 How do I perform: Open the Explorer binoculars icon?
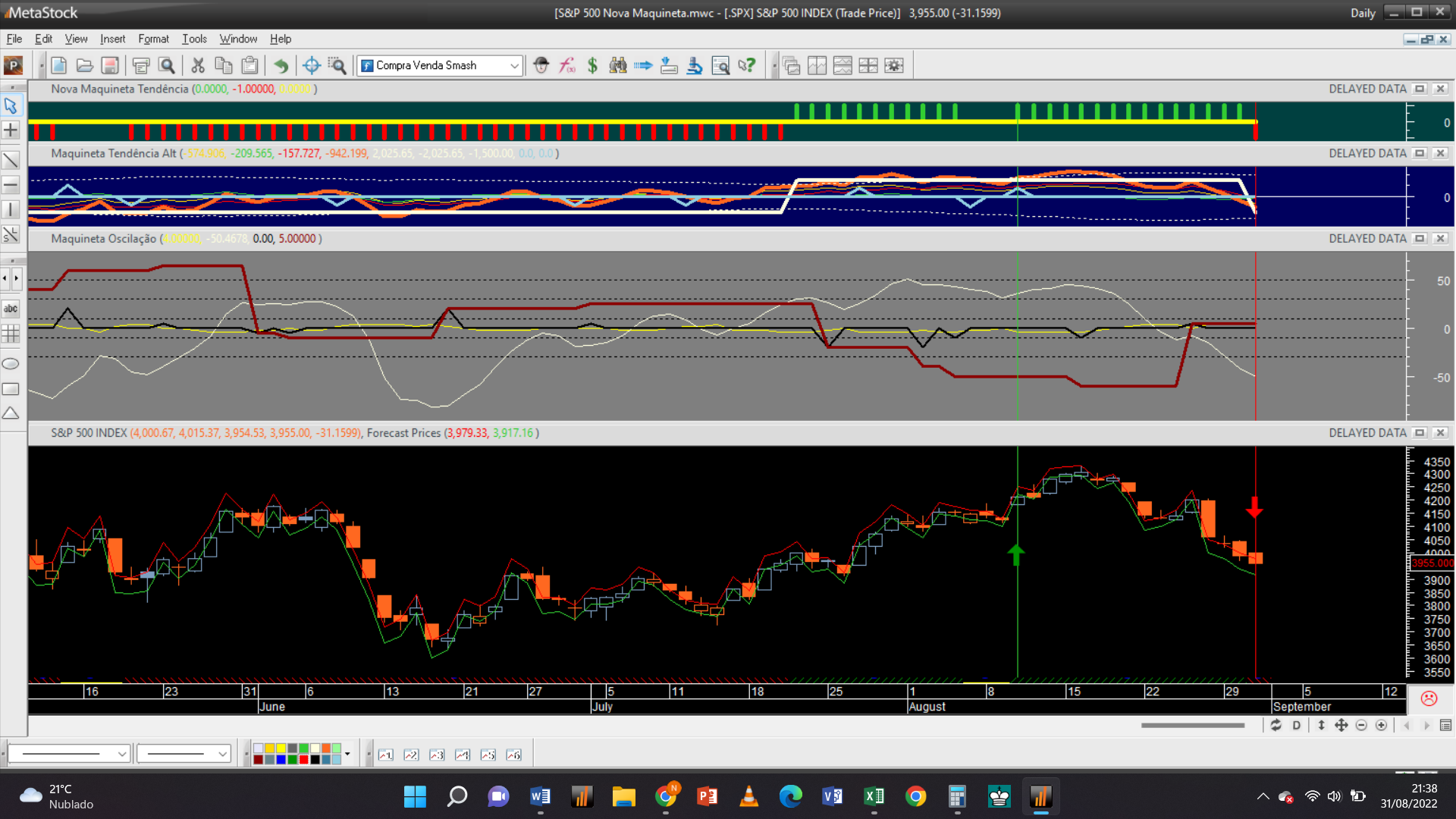click(x=618, y=66)
